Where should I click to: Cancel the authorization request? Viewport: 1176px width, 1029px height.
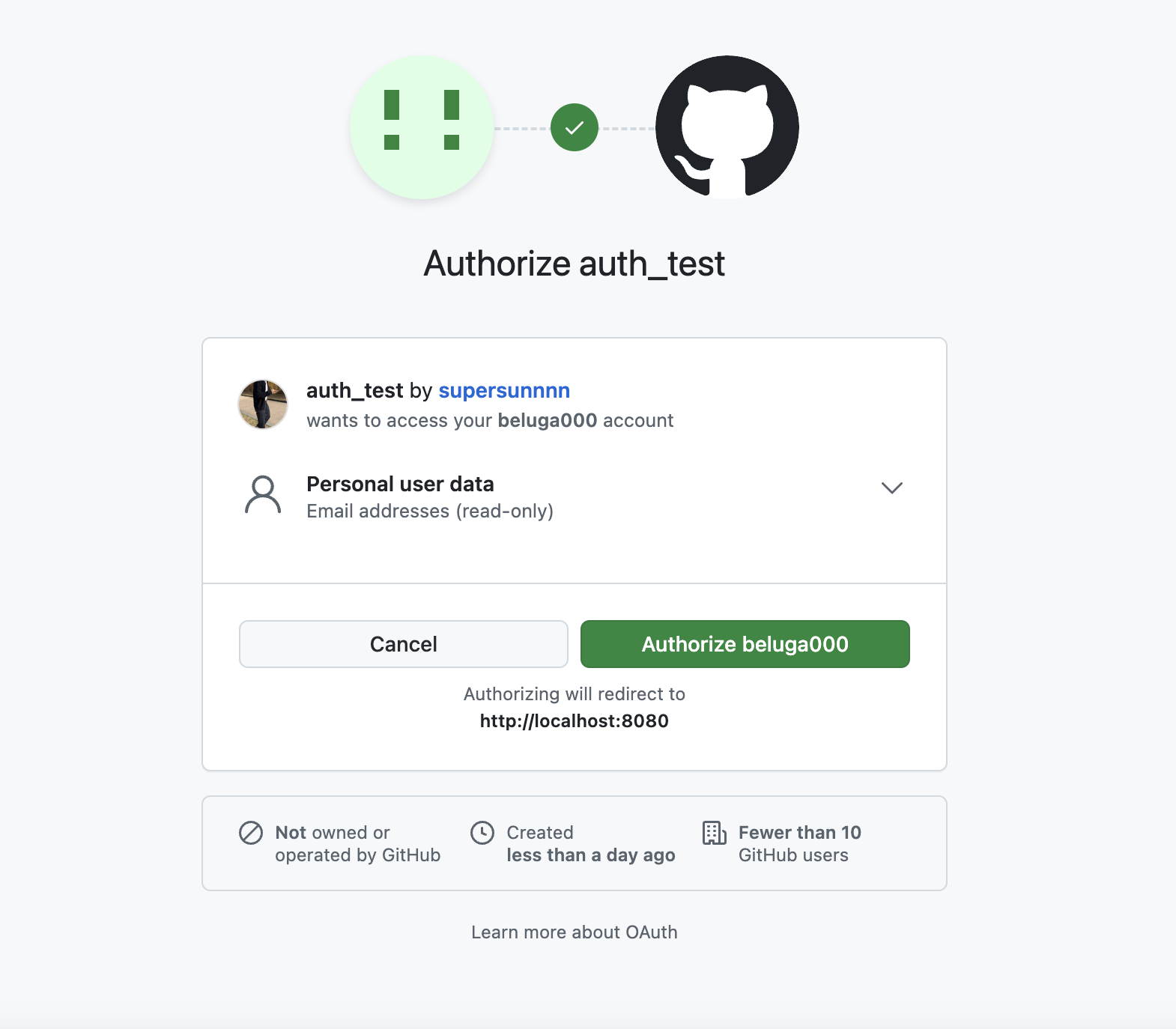point(404,644)
